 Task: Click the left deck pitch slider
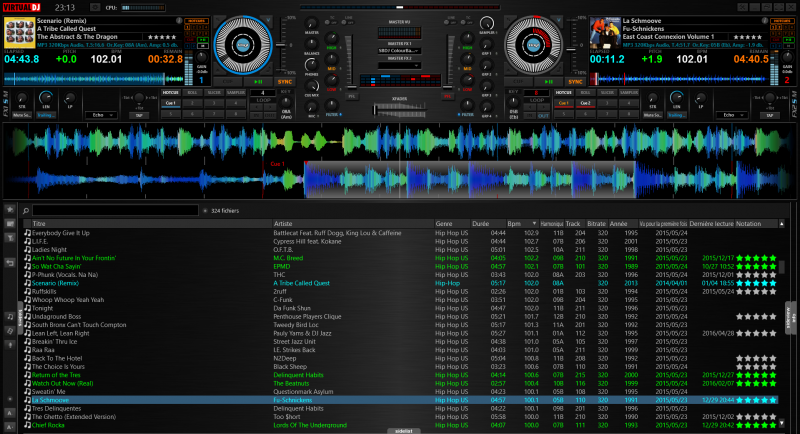[x=281, y=45]
